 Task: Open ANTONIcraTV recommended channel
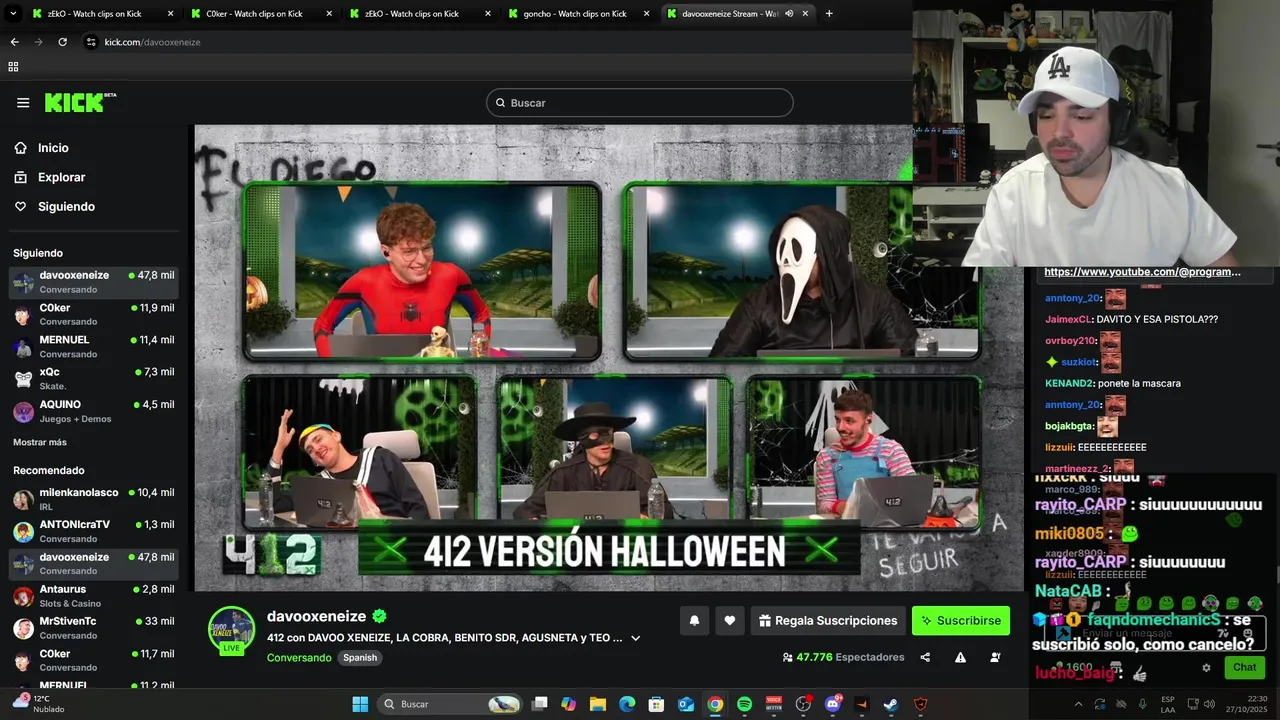click(x=94, y=531)
